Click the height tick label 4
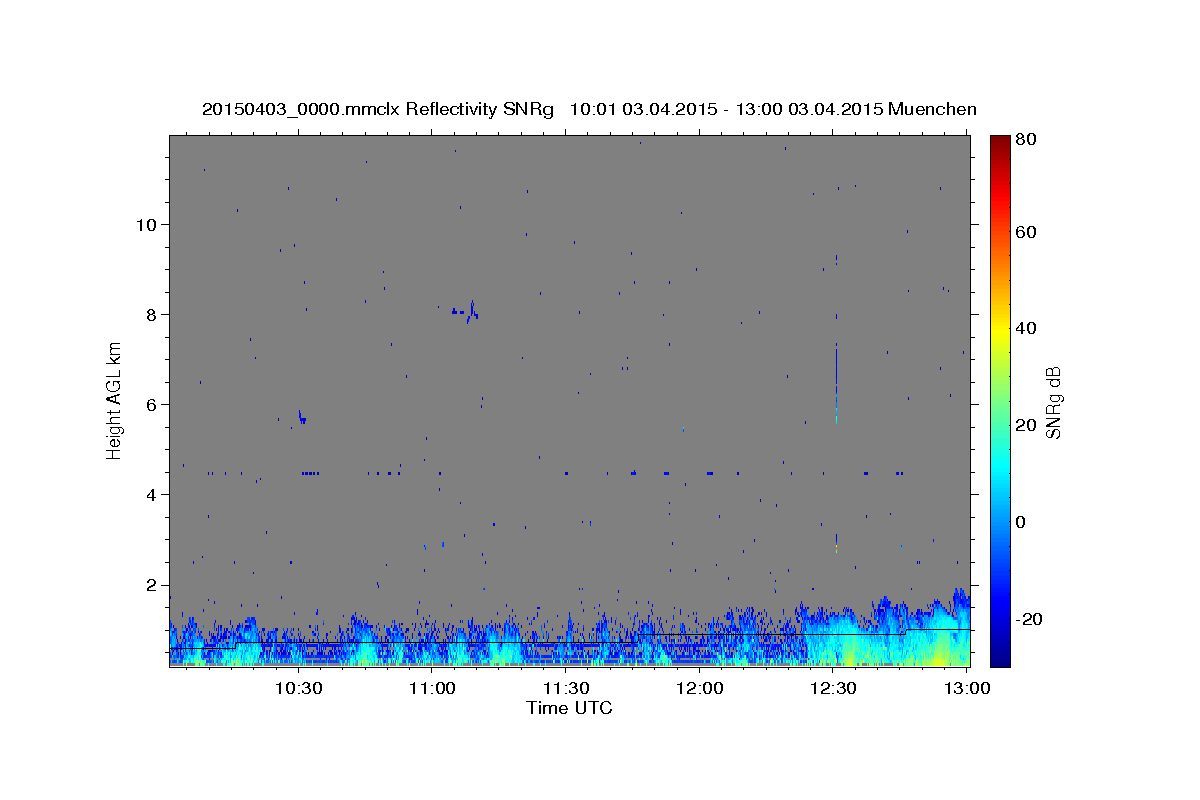The image size is (1200, 800). [150, 494]
